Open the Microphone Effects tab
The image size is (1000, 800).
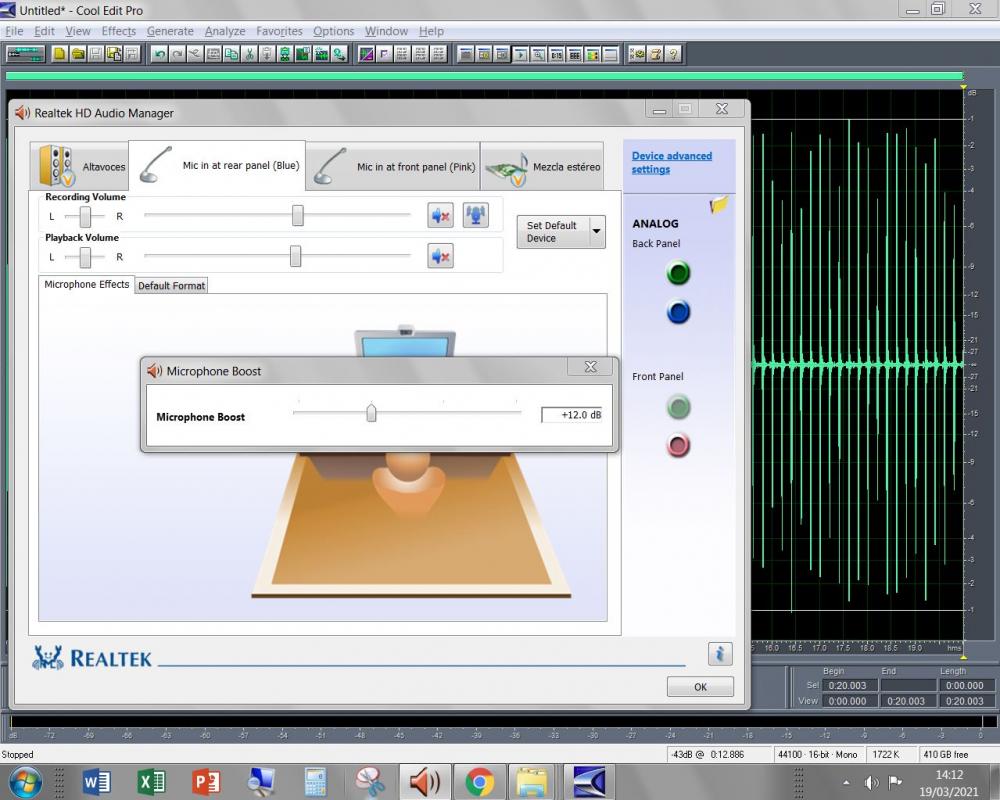pyautogui.click(x=87, y=285)
